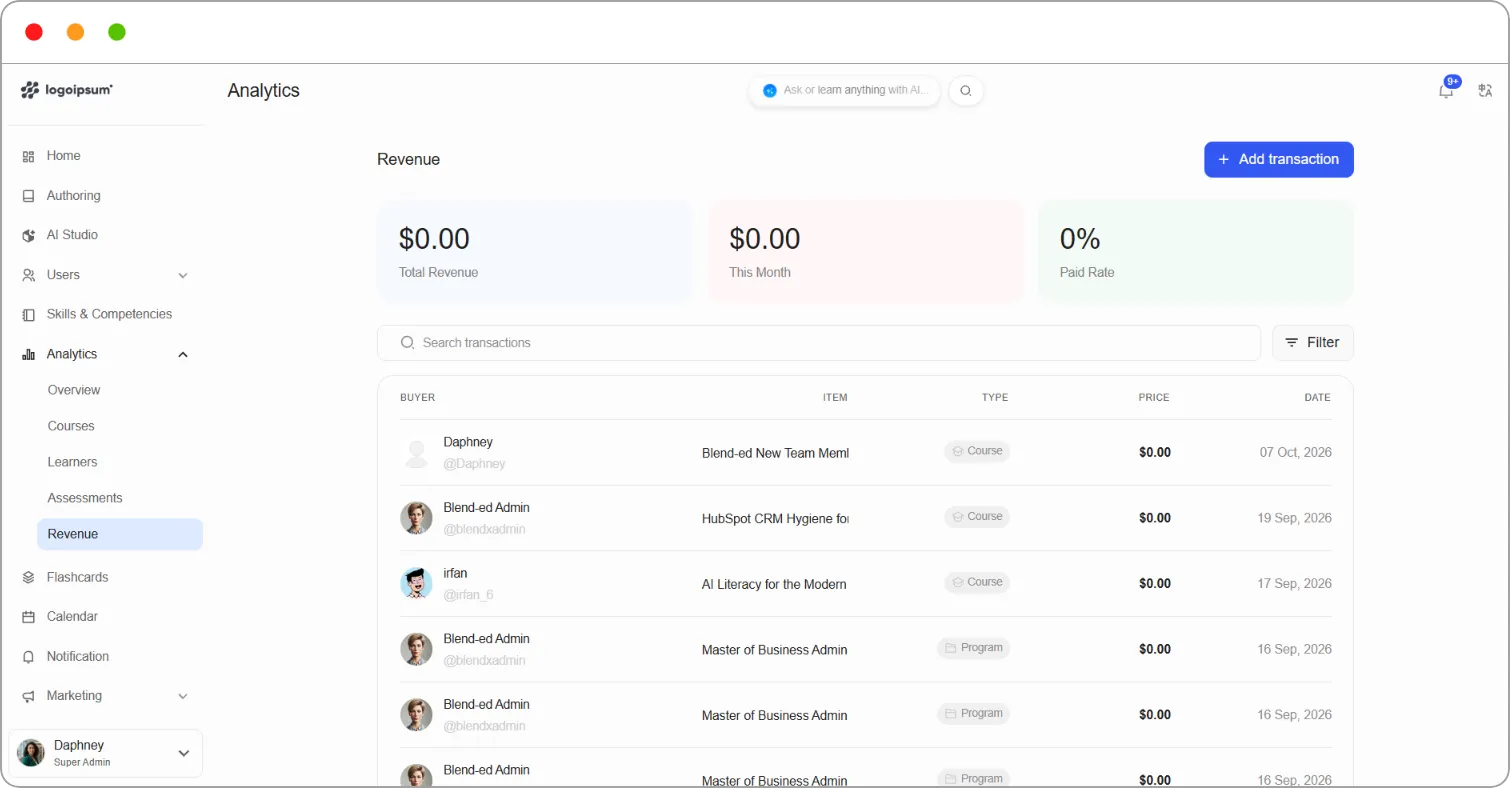Open the Courses analytics page
Viewport: 1510px width, 788px height.
pos(71,426)
